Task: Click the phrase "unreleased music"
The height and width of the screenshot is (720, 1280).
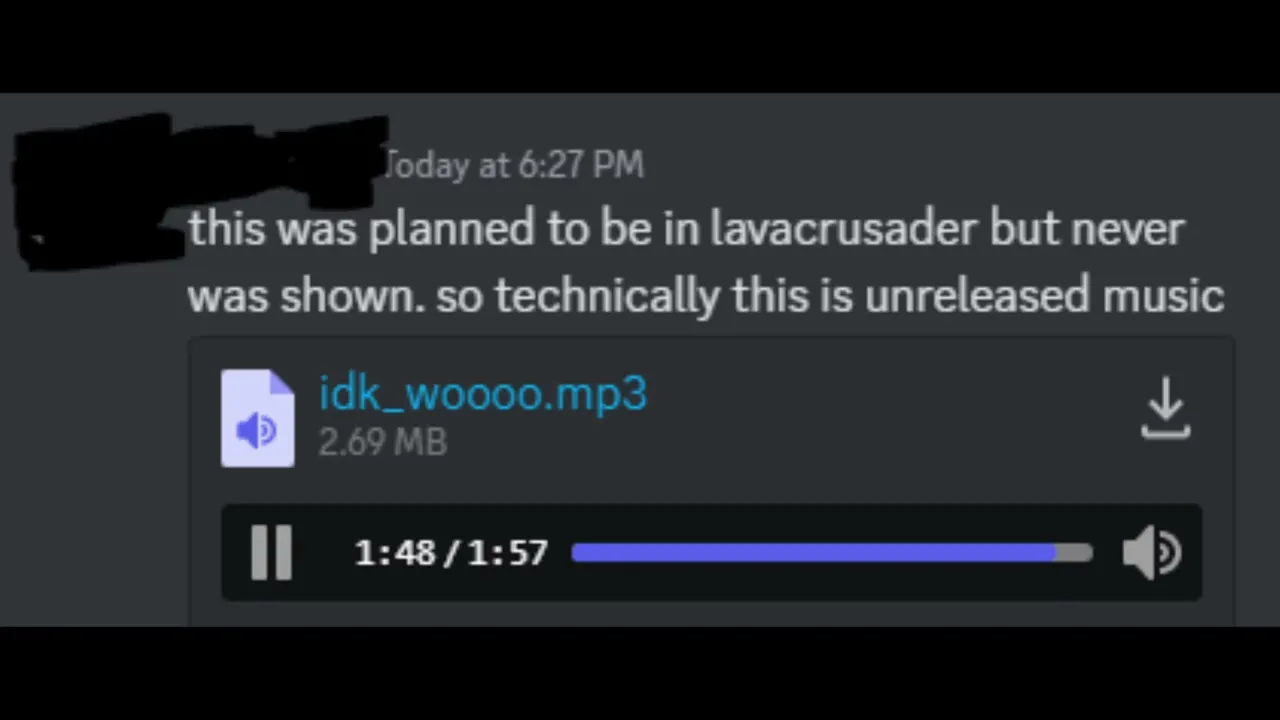Action: [x=1044, y=296]
